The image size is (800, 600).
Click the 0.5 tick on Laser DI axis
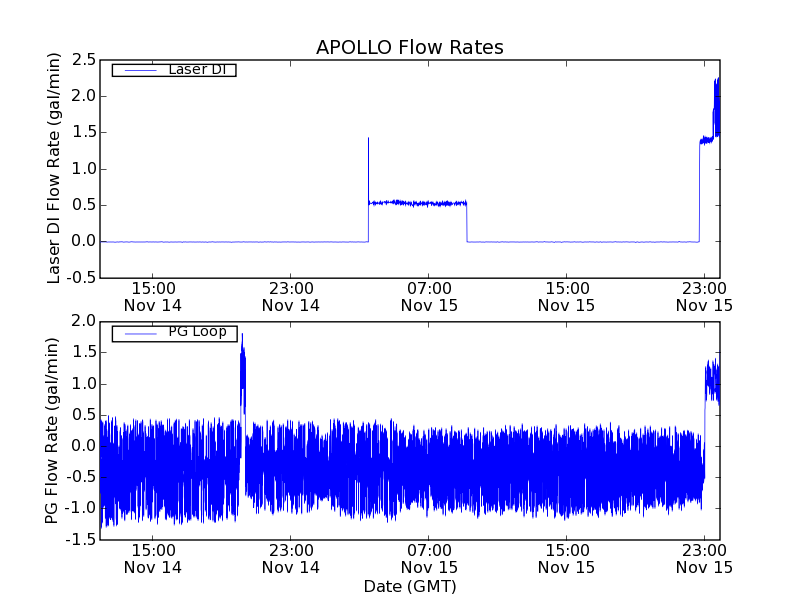[x=84, y=205]
